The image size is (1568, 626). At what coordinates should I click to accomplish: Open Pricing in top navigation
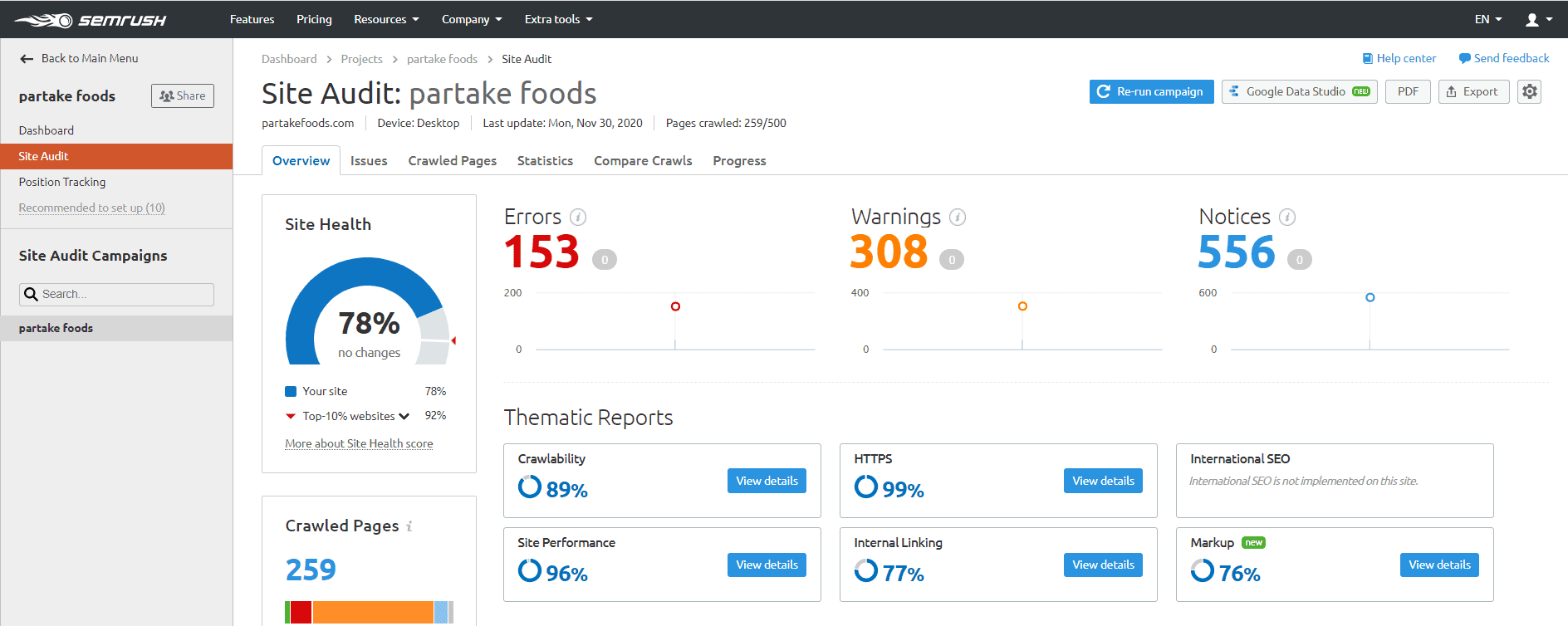pos(314,19)
